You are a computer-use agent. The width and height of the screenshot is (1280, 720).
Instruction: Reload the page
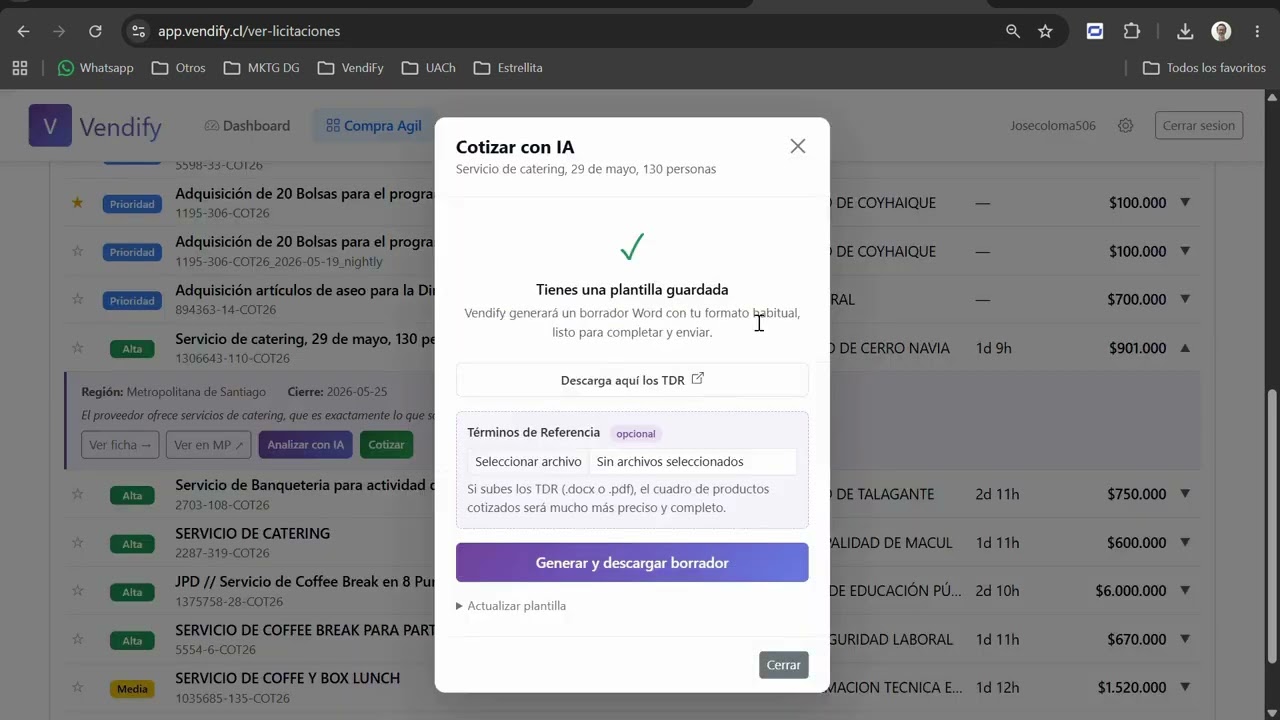(x=95, y=31)
